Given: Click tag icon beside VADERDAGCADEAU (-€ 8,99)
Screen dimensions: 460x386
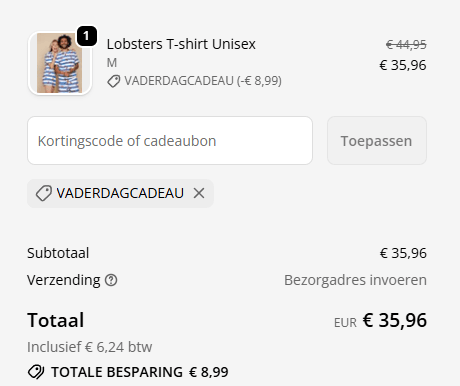Looking at the screenshot, I should pyautogui.click(x=114, y=81).
